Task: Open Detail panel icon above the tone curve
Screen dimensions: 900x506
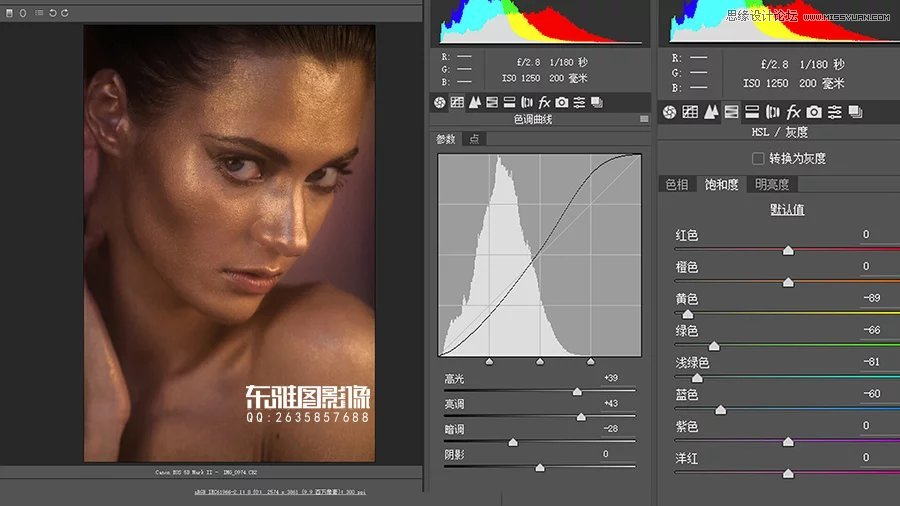Action: (x=475, y=102)
